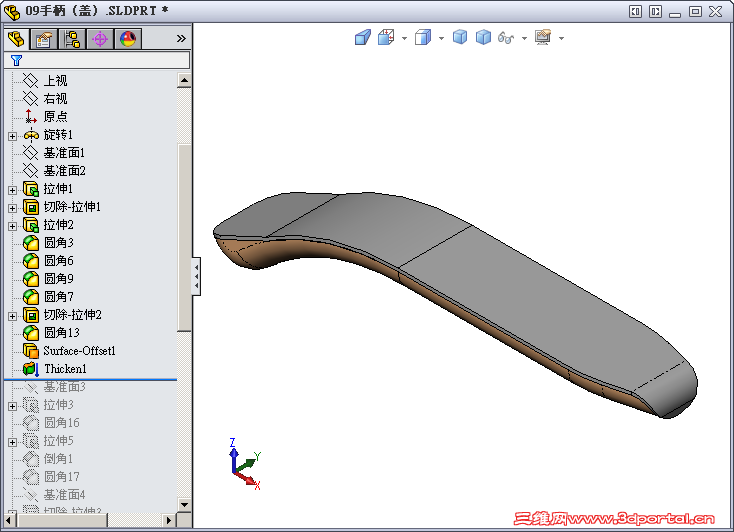Click the second blue cube view icon
The image size is (734, 532).
pyautogui.click(x=483, y=37)
